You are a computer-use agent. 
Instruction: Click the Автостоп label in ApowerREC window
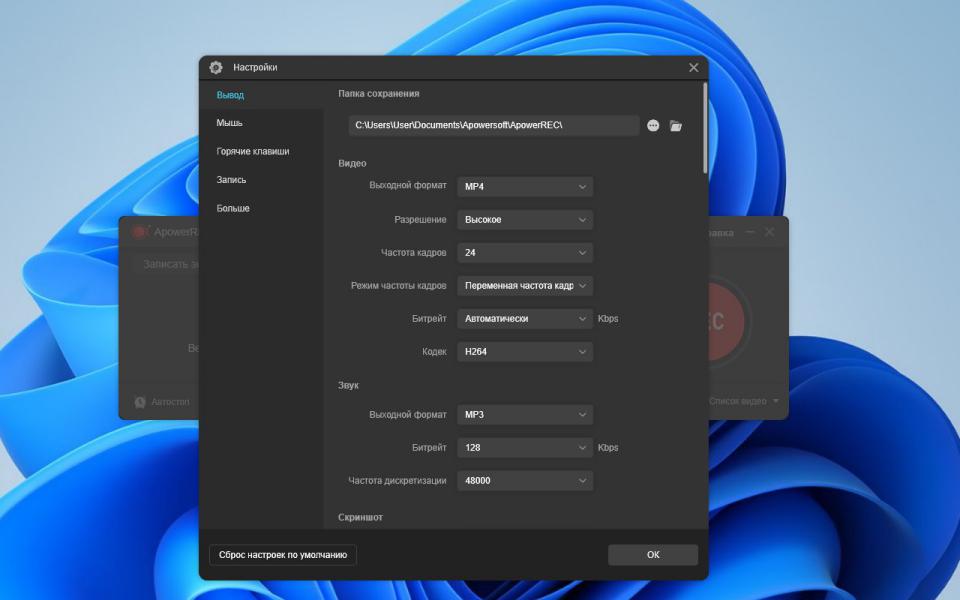point(170,402)
